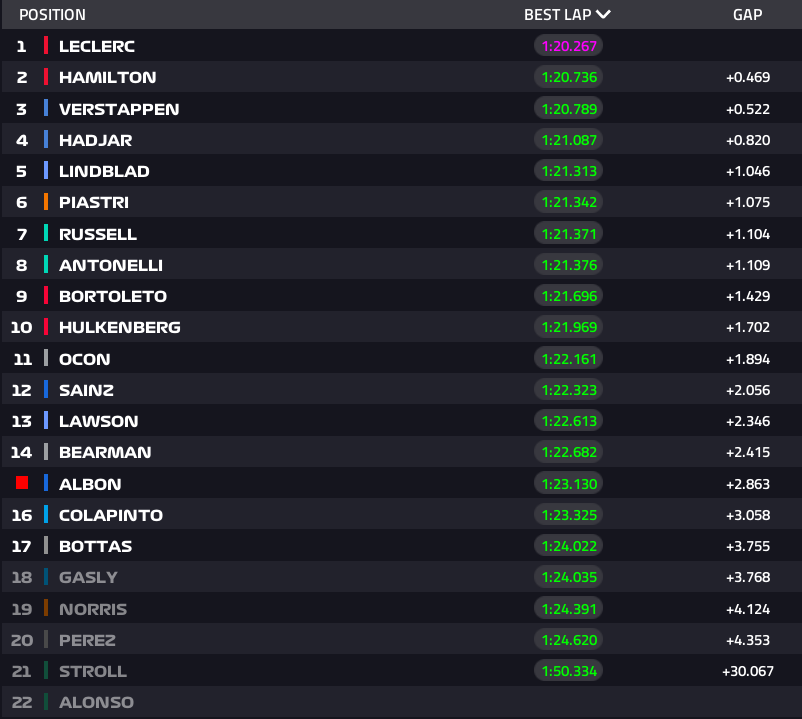Click Albon's red pit-stop status indicator
Screen dimensions: 802x719
[x=21, y=483]
